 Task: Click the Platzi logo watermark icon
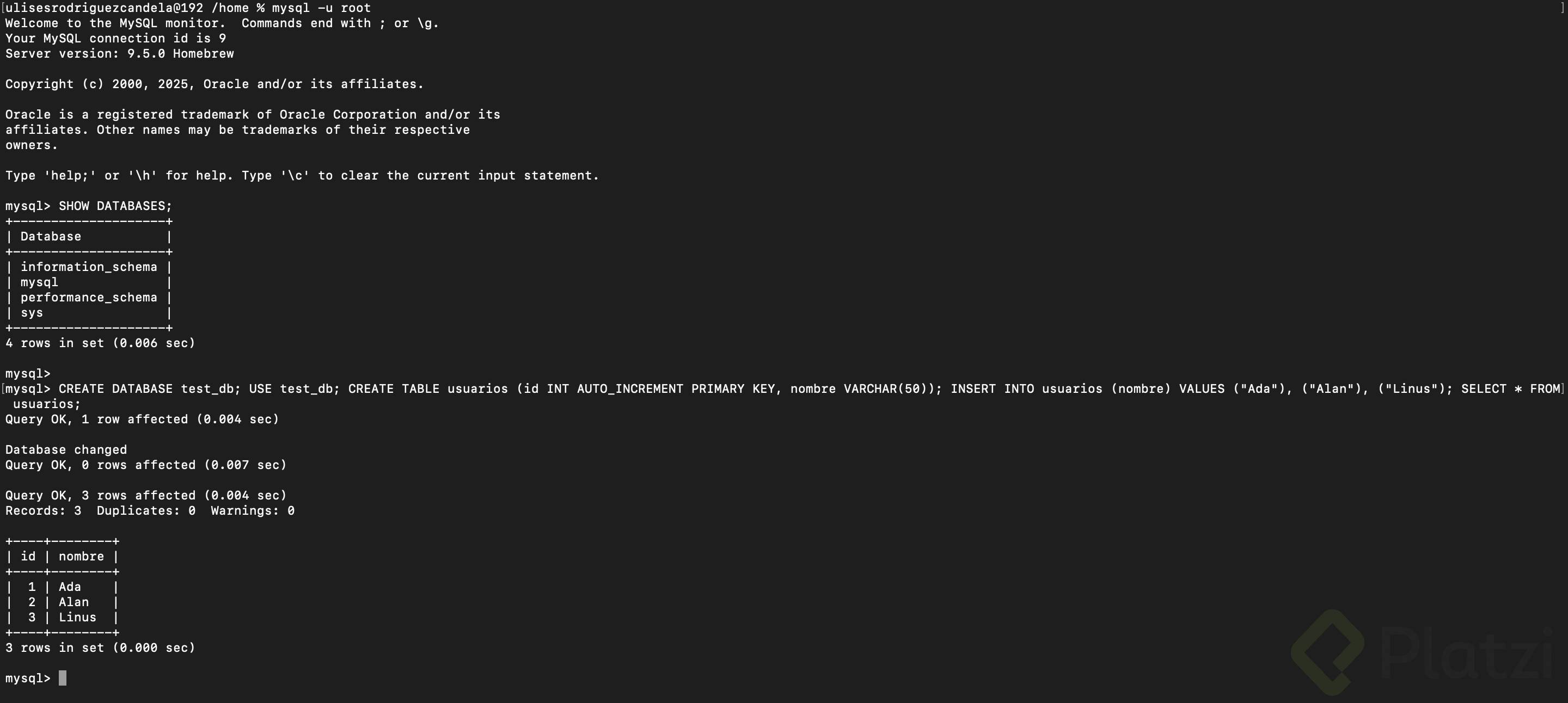(1327, 652)
